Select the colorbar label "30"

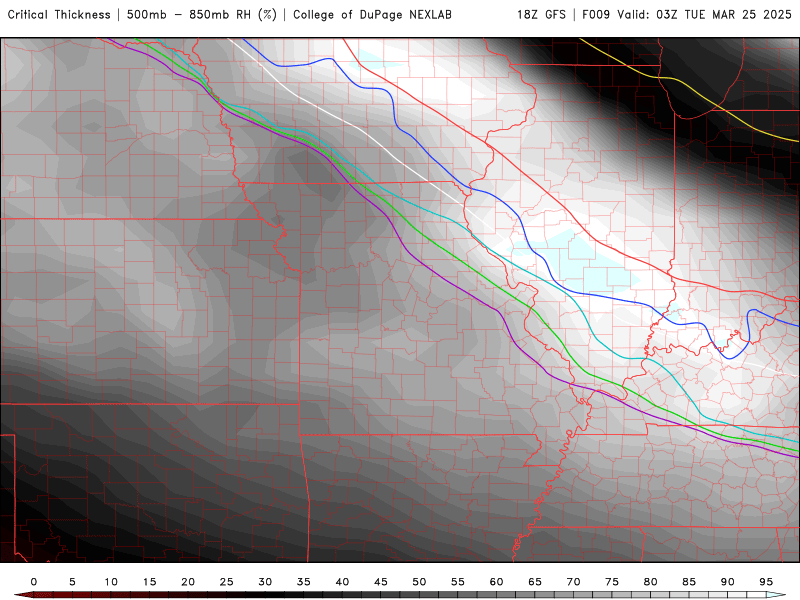click(x=265, y=582)
